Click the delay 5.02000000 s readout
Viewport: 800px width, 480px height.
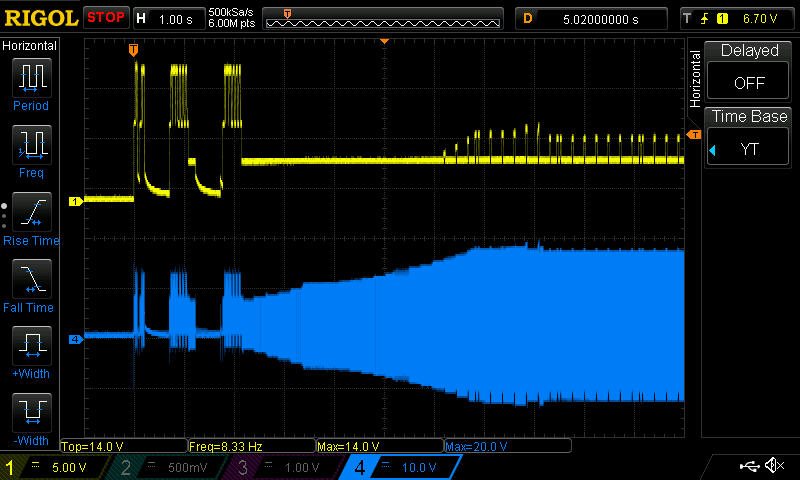[601, 19]
